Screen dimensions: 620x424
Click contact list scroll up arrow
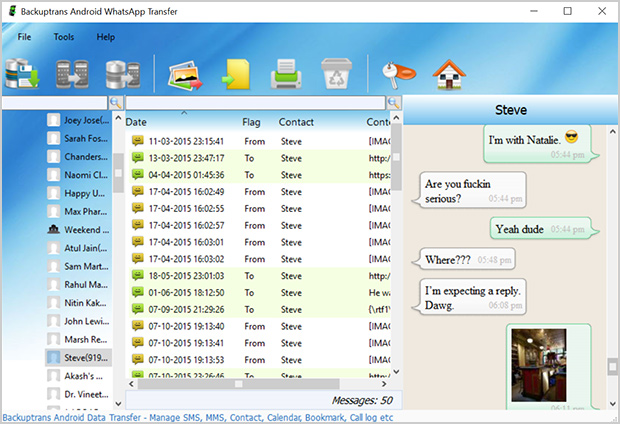click(118, 118)
